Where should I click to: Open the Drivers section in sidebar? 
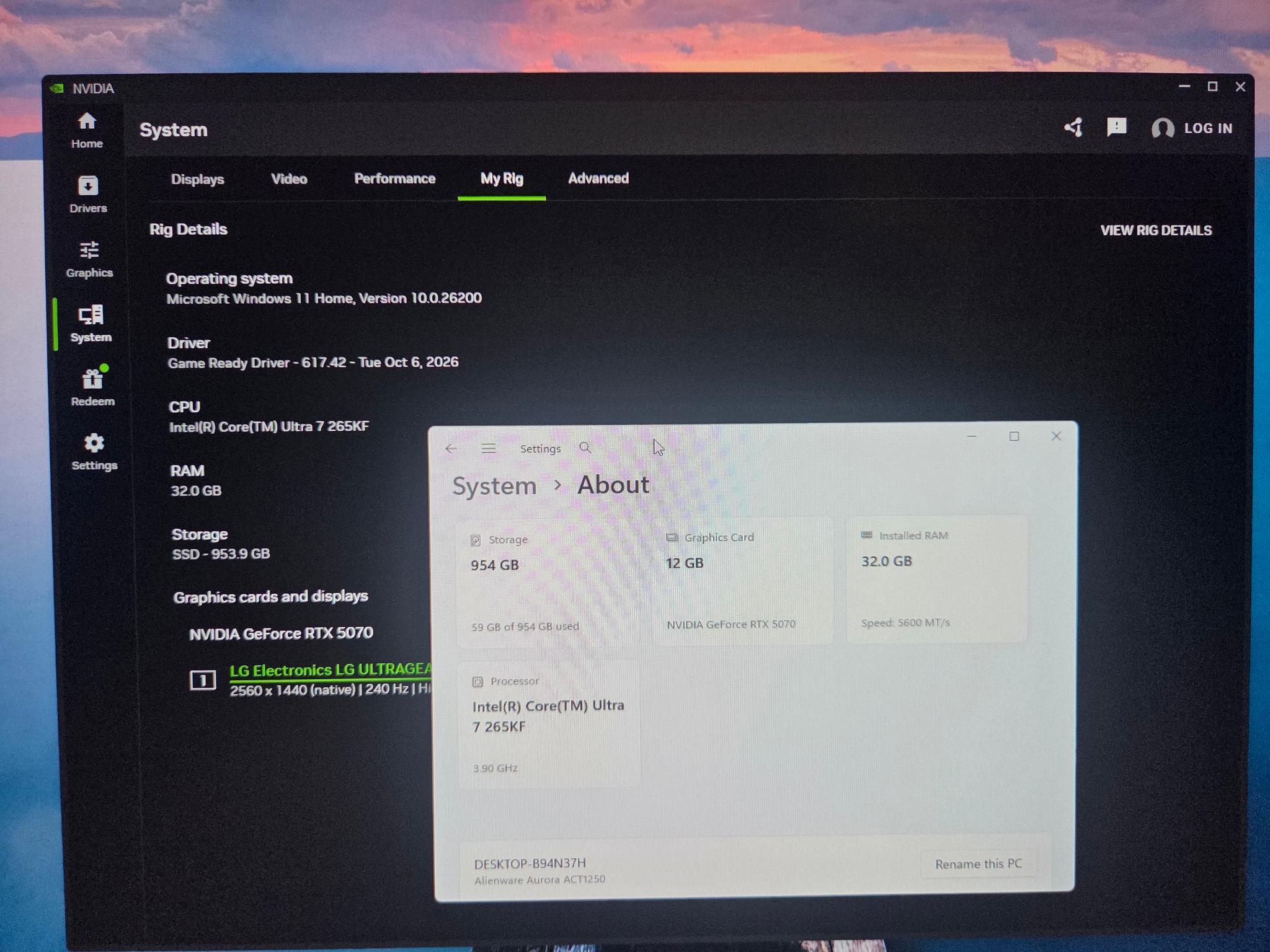[88, 195]
